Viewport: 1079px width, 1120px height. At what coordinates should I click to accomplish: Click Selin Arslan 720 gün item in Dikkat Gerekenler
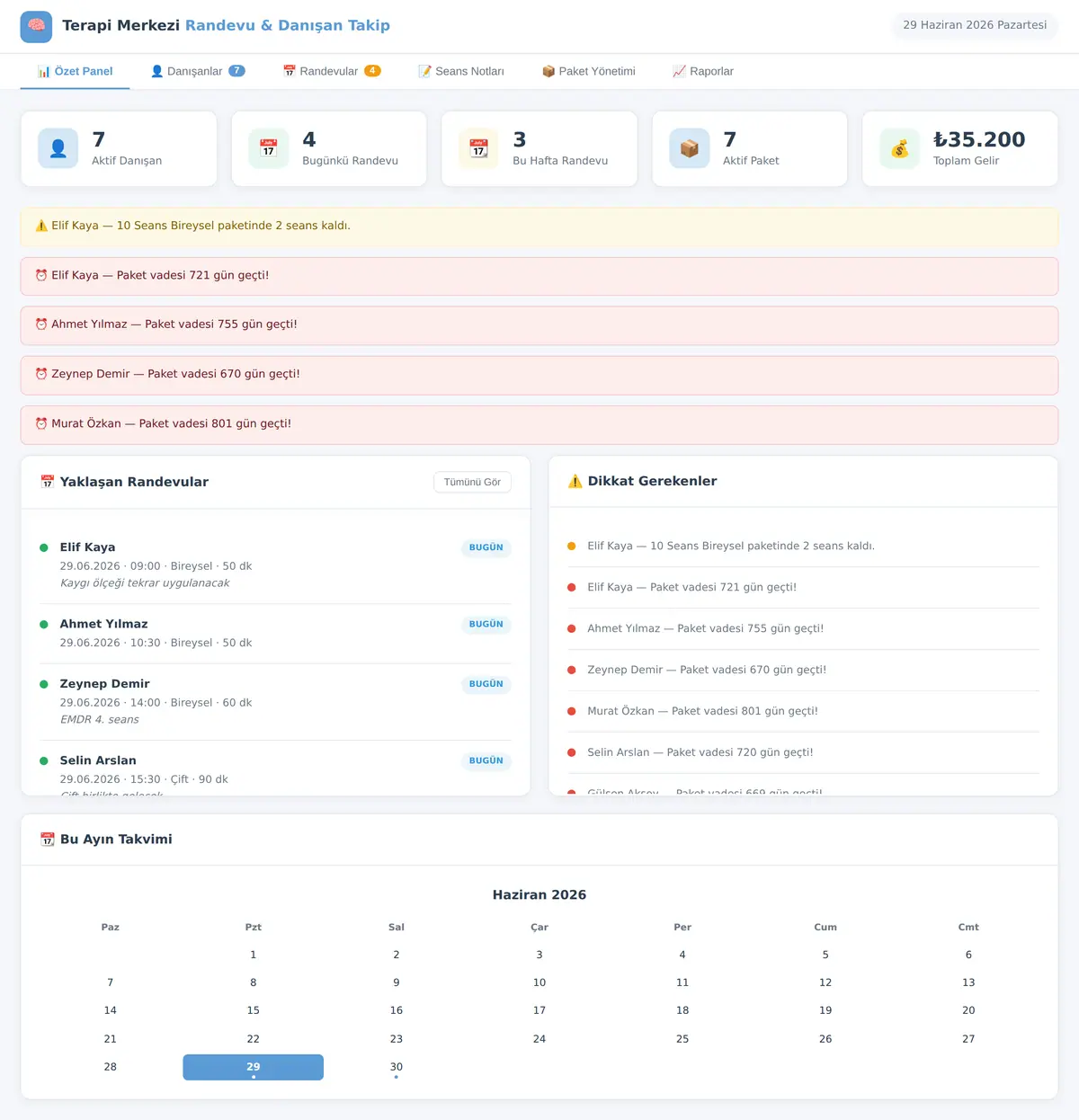click(804, 752)
